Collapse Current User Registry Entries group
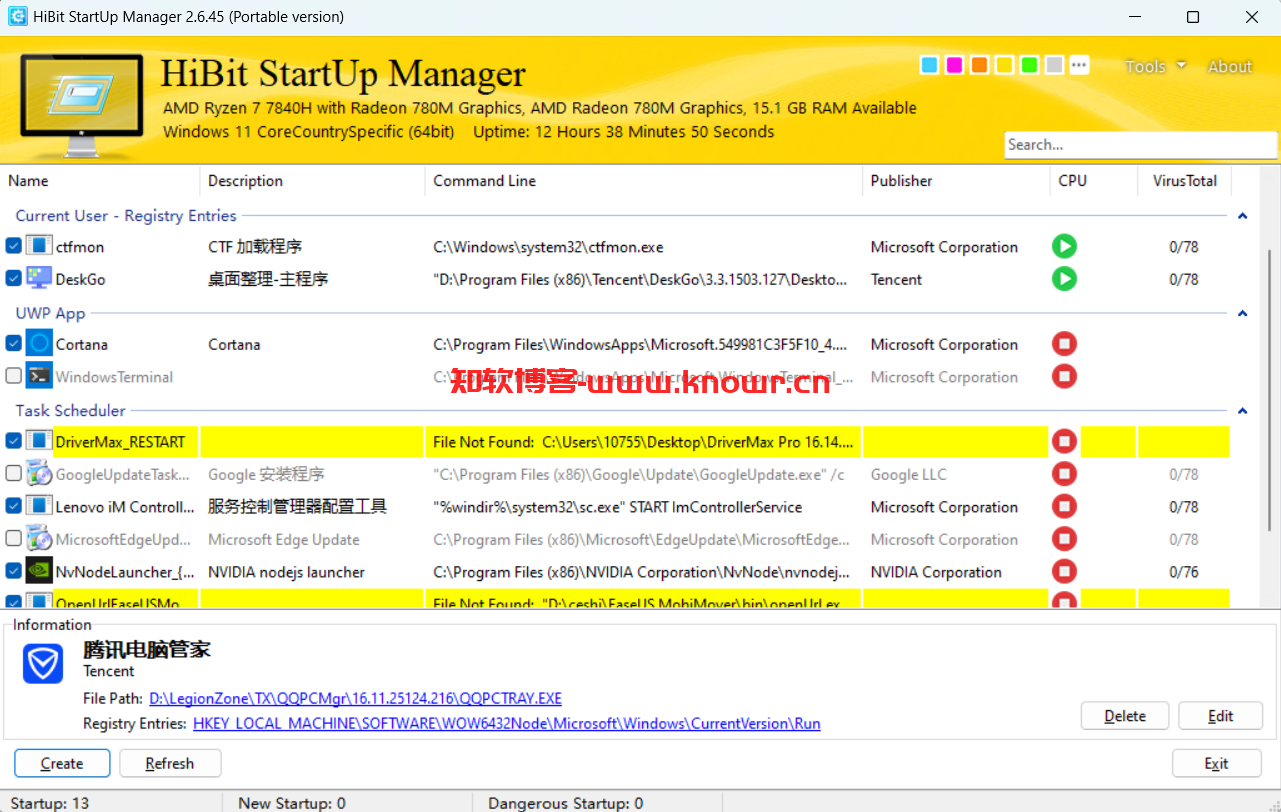The width and height of the screenshot is (1281, 812). [x=1242, y=216]
